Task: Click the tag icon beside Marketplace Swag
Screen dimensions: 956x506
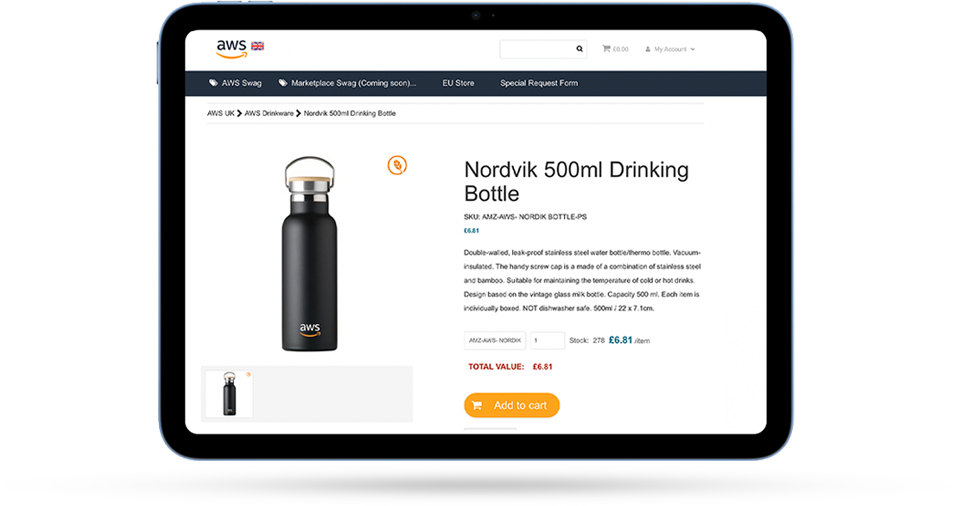Action: pyautogui.click(x=283, y=83)
